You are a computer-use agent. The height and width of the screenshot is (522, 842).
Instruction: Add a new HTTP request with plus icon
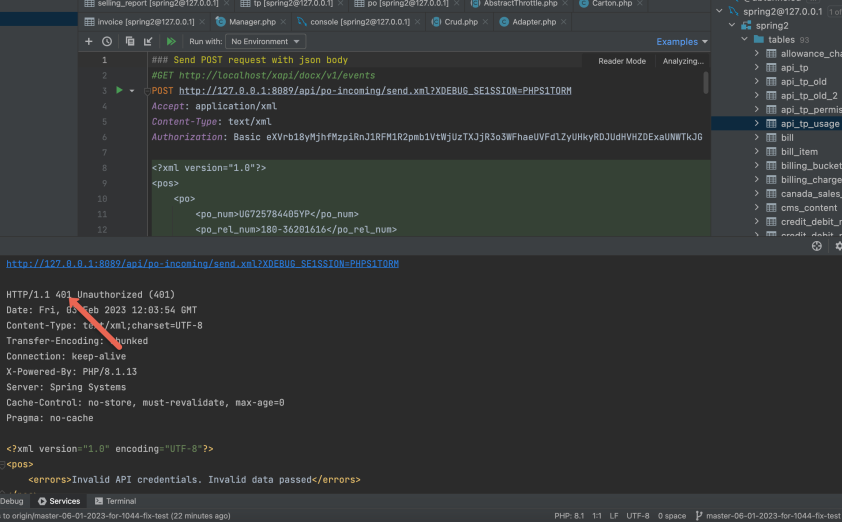pyautogui.click(x=89, y=41)
